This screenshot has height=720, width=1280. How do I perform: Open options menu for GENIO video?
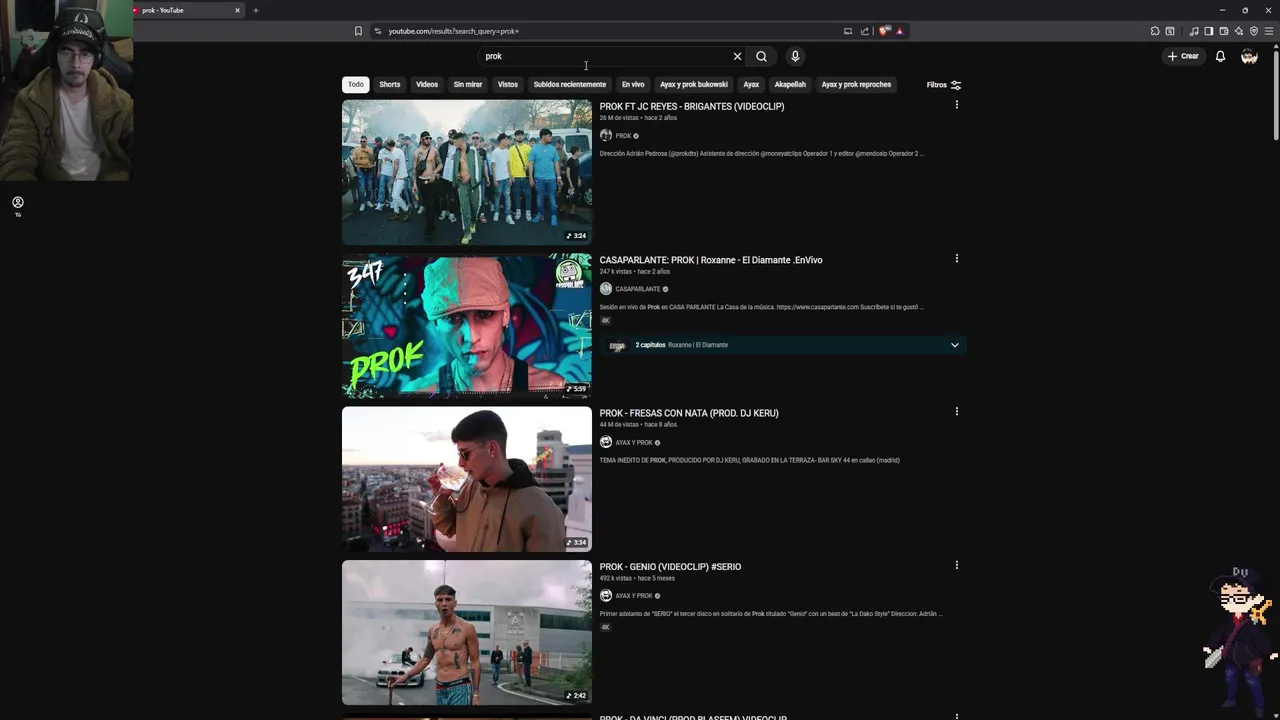point(957,566)
